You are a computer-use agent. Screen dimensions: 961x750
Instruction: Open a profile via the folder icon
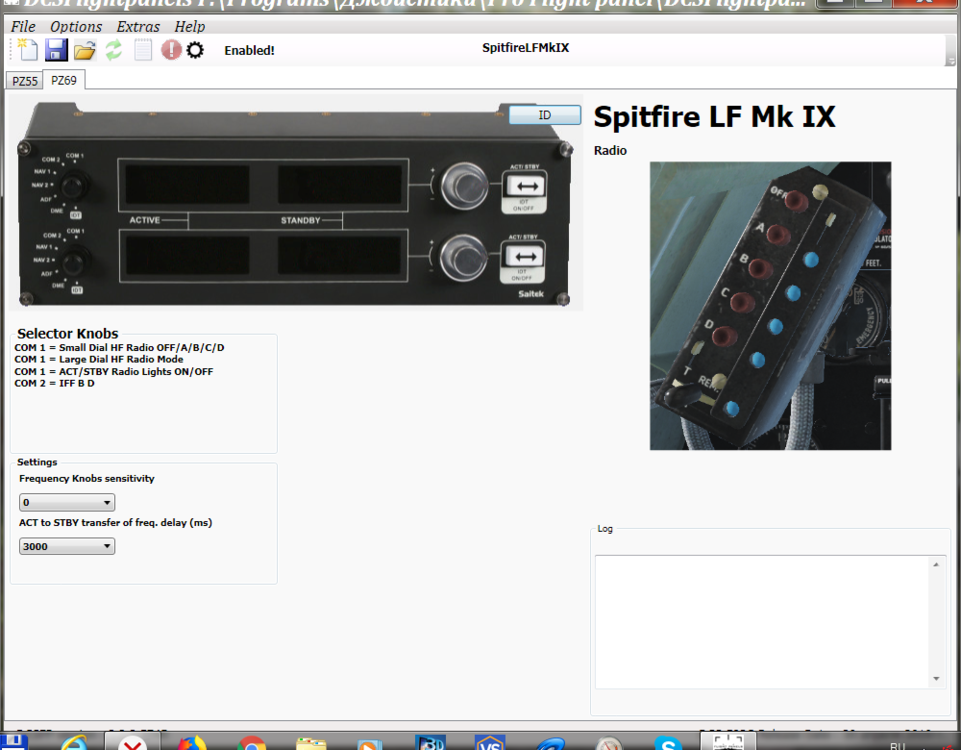85,50
